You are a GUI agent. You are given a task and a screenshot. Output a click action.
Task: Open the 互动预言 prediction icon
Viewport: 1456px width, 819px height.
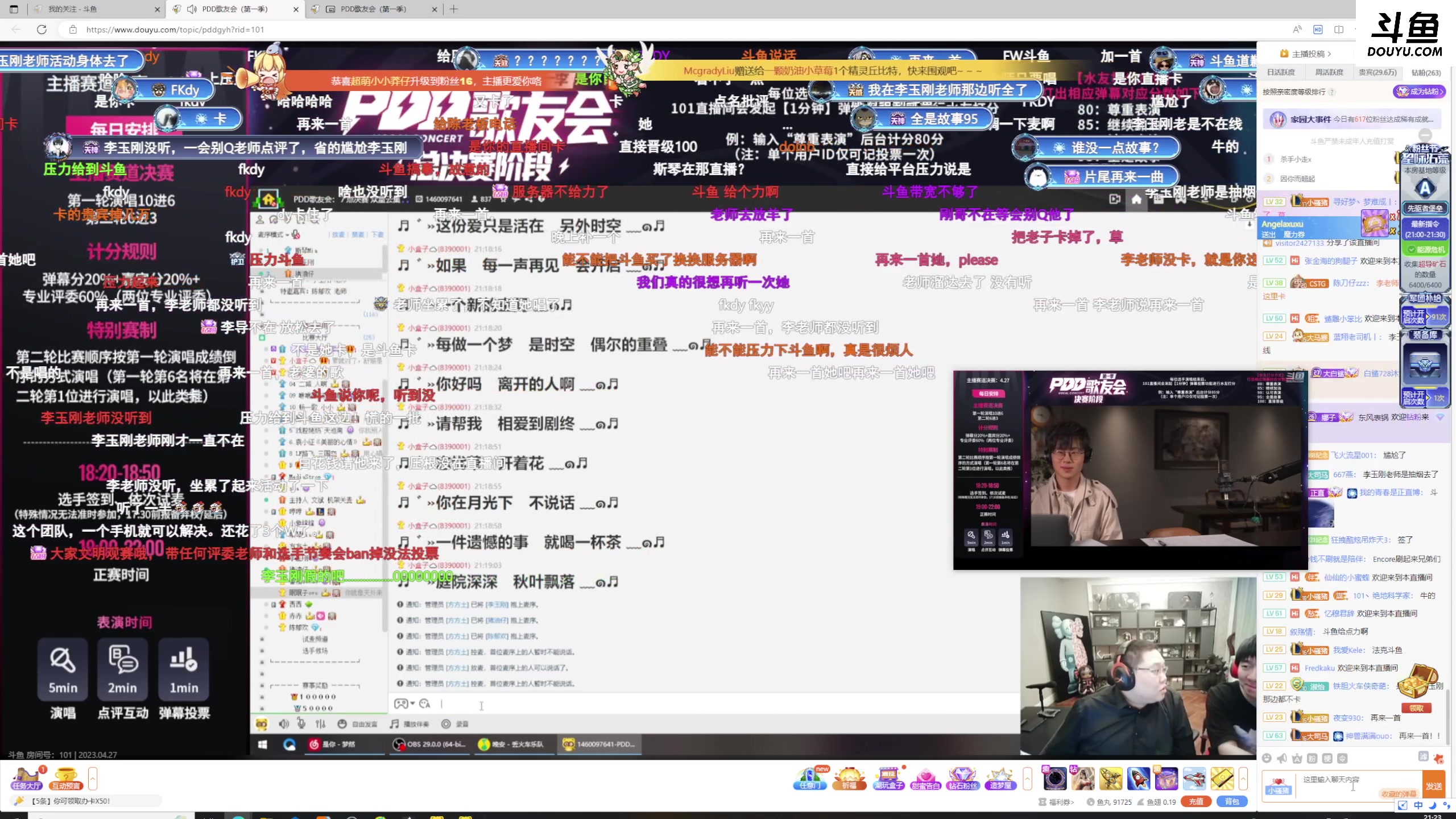click(x=66, y=778)
